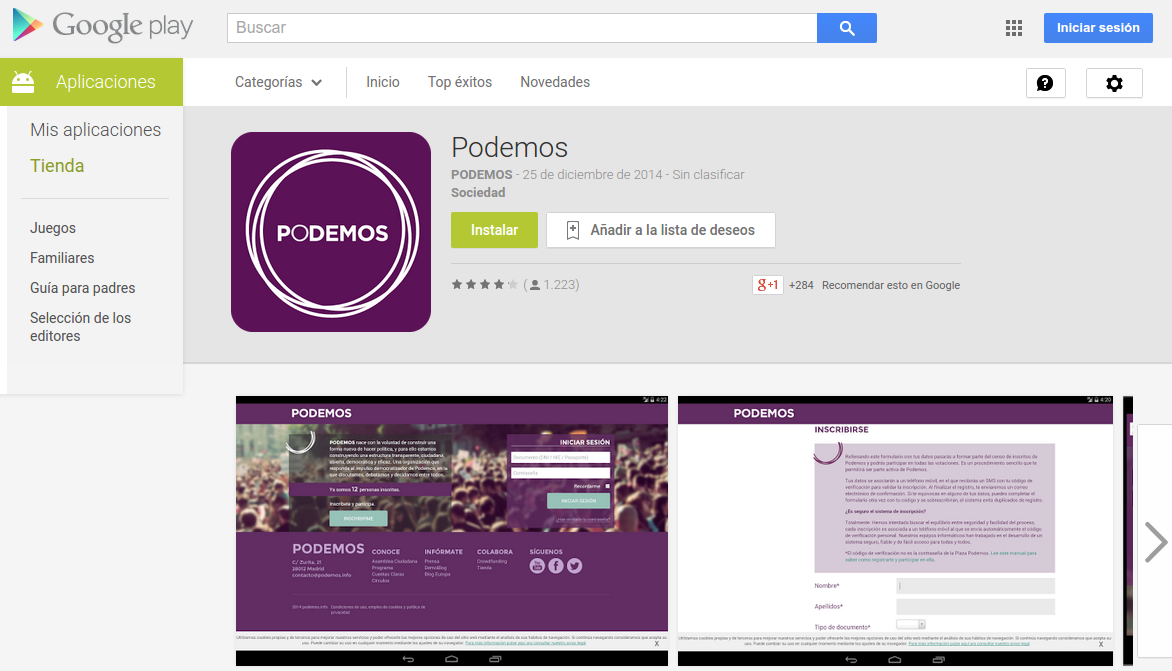Select Tienda in the sidebar
This screenshot has width=1172, height=671.
click(x=57, y=166)
